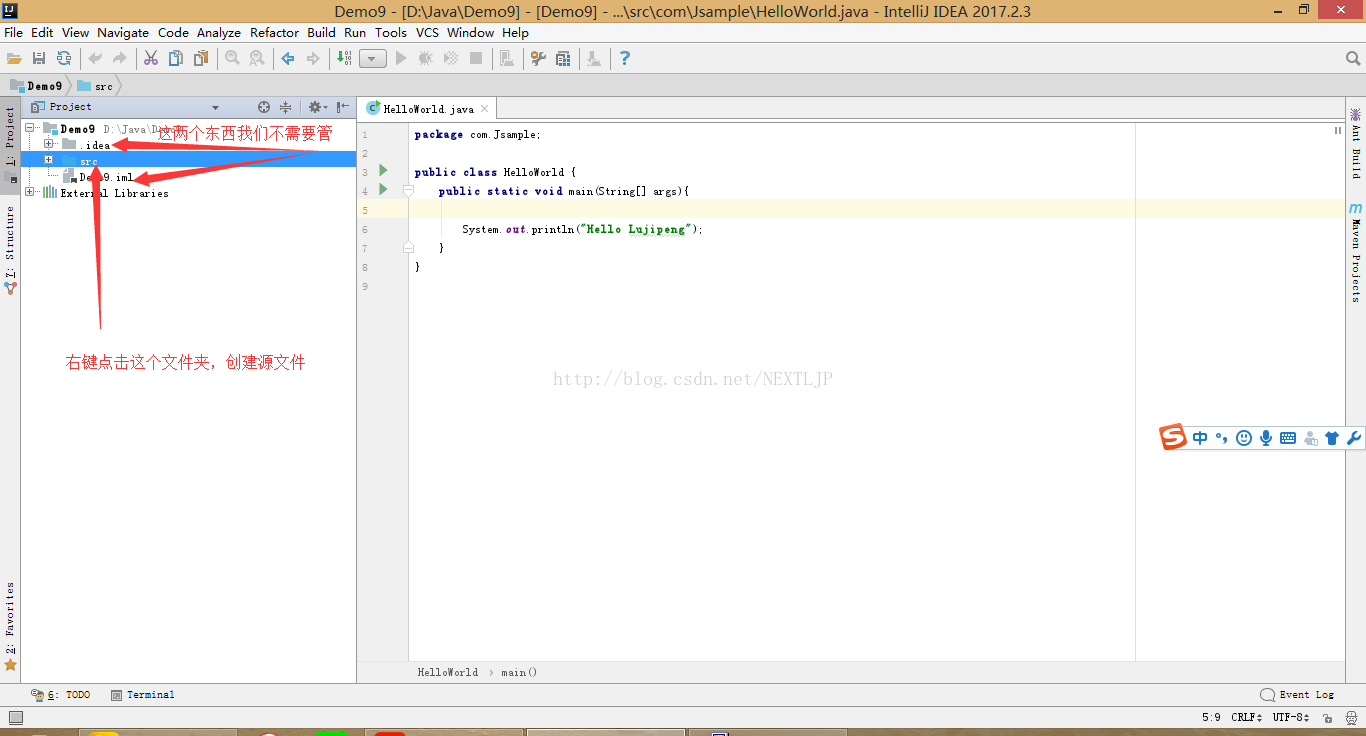Click the Paste clipboard icon
1366x736 pixels.
201,58
